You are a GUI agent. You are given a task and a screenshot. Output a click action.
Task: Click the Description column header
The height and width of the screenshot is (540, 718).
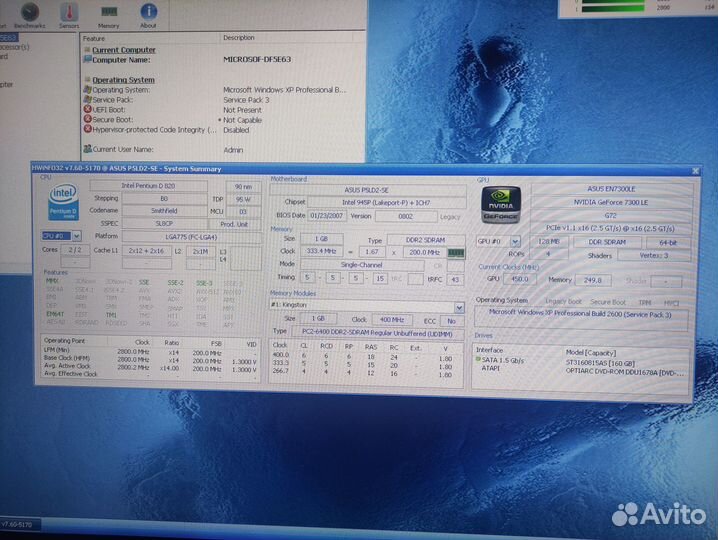[x=238, y=38]
